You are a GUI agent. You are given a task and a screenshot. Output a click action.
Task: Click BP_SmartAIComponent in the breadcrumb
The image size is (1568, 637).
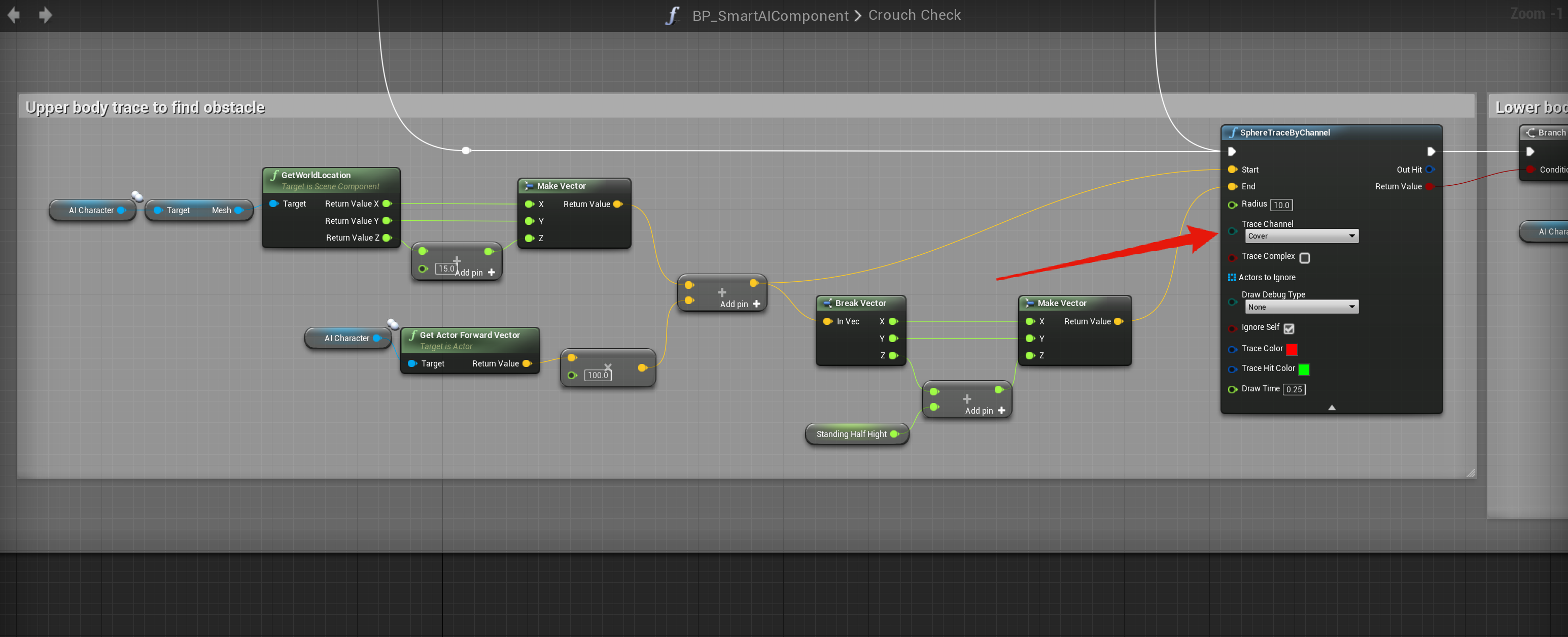pyautogui.click(x=770, y=15)
